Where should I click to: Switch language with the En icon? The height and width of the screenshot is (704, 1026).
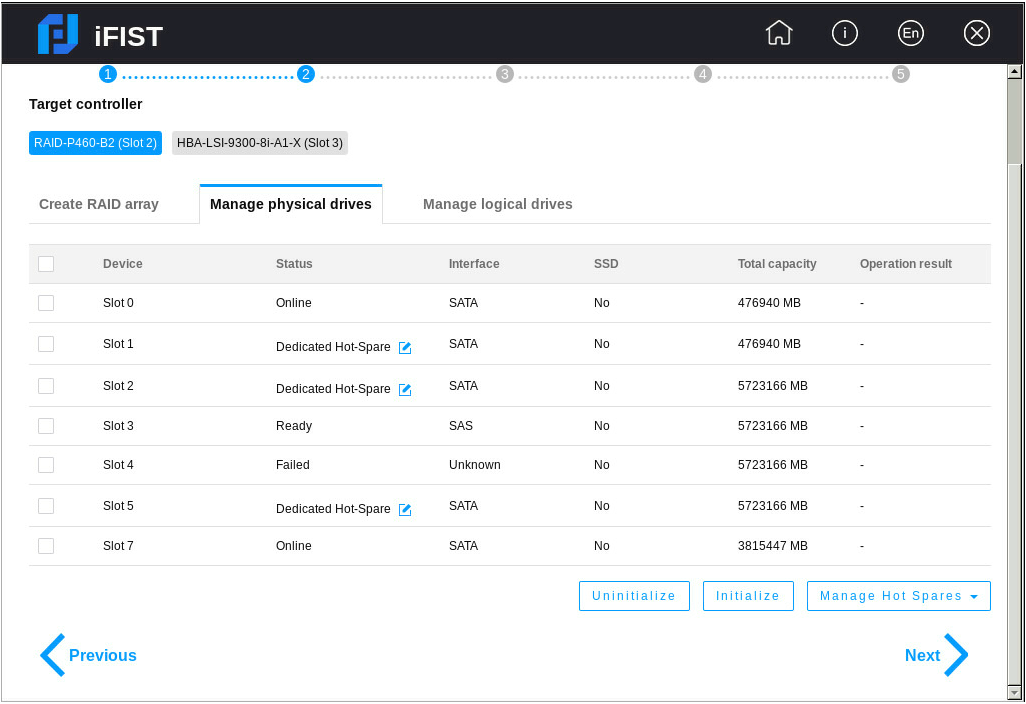pos(911,33)
